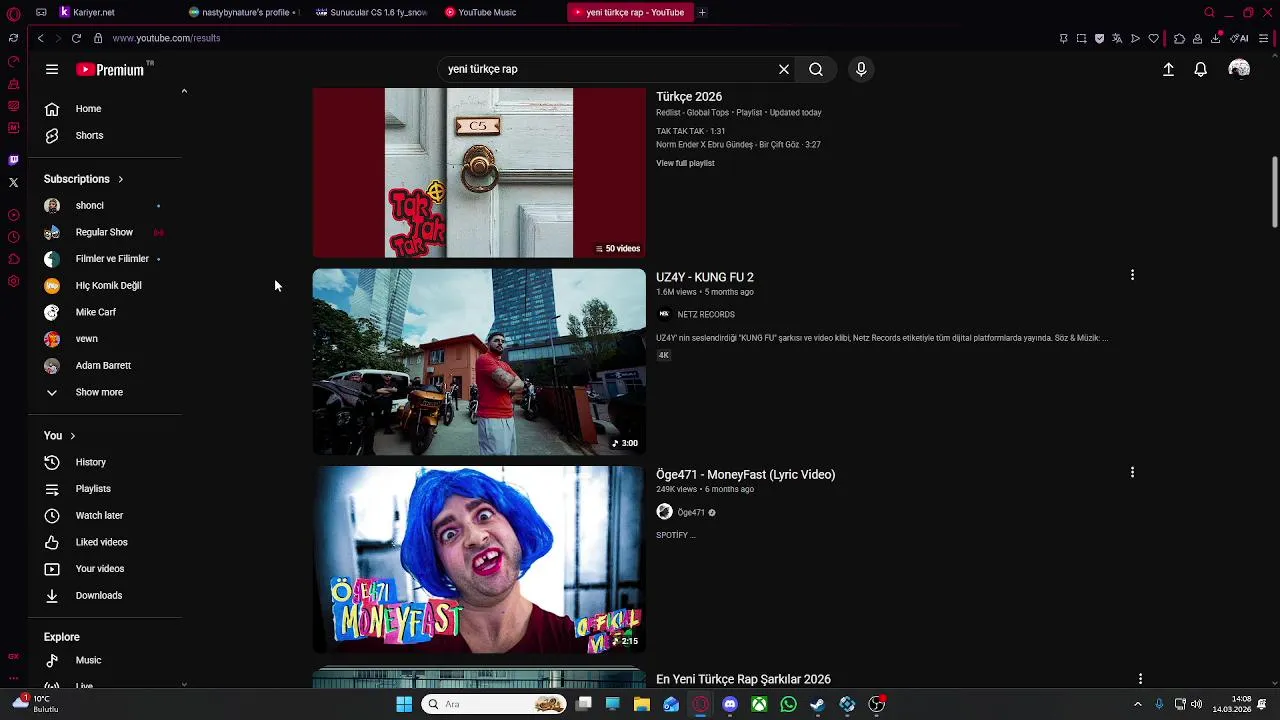Play UZ4Y KUNG FU 2 video thumbnail
The height and width of the screenshot is (720, 1280).
479,362
